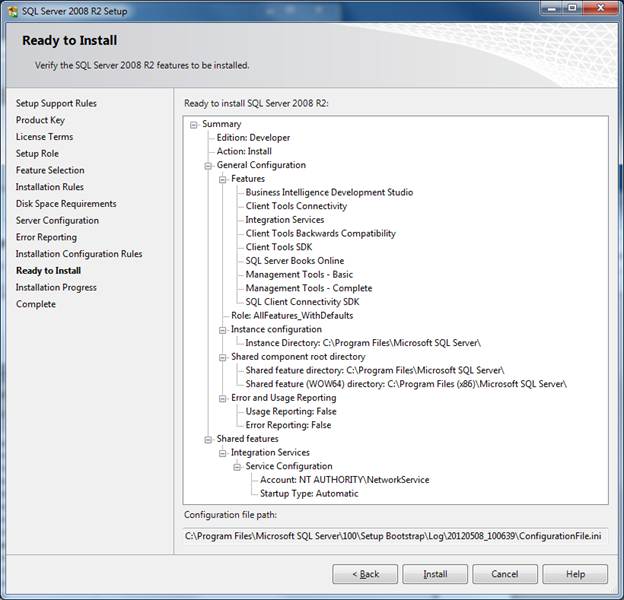Select the Product Key step
This screenshot has height=600, width=624.
40,120
